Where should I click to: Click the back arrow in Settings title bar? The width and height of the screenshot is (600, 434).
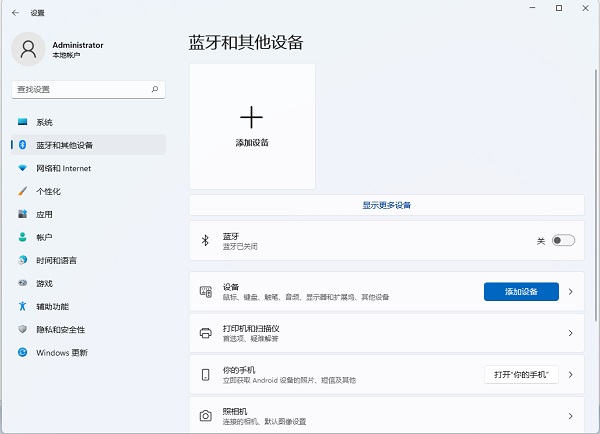pyautogui.click(x=15, y=13)
